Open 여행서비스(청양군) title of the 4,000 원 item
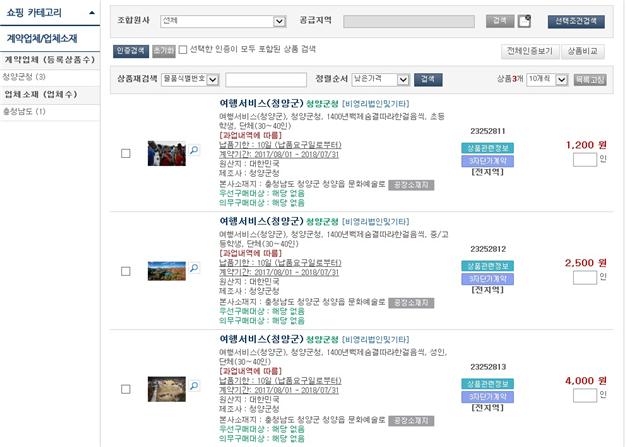Image resolution: width=626 pixels, height=447 pixels. [x=261, y=339]
